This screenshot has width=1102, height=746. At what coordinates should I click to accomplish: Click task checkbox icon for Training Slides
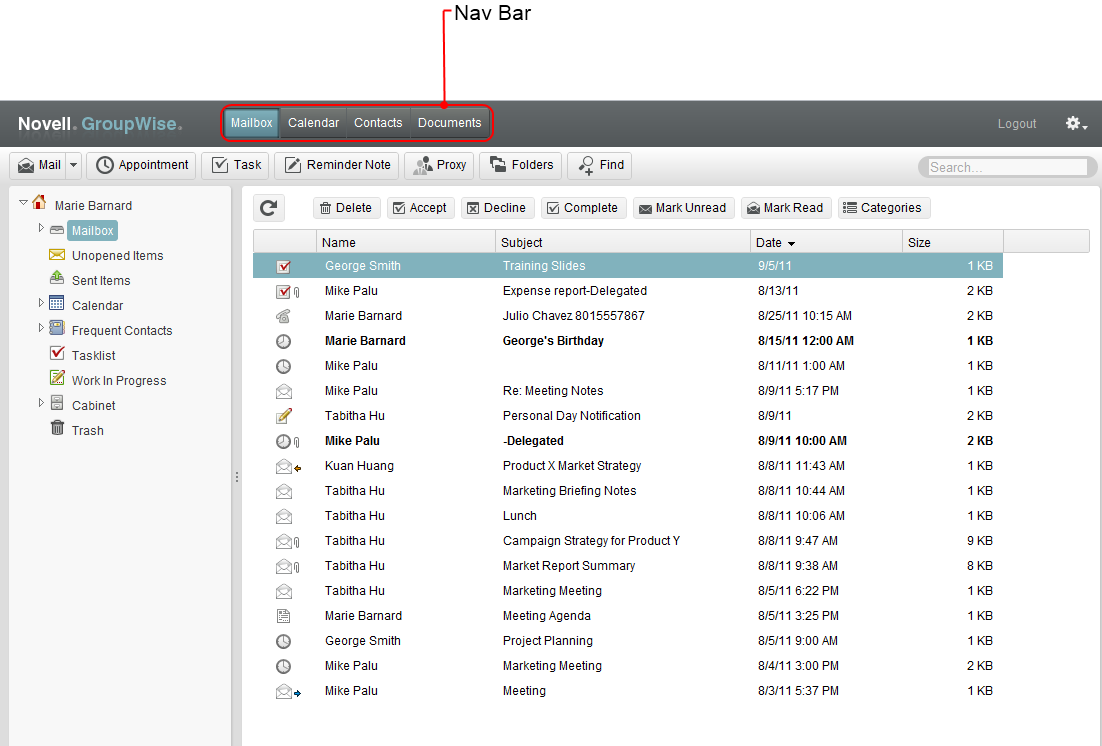pos(283,266)
